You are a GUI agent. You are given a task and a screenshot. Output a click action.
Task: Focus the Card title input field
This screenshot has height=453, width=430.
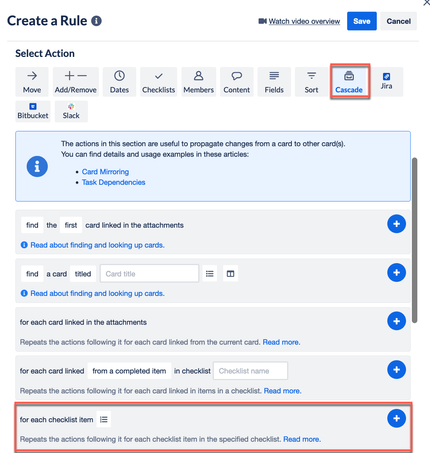pyautogui.click(x=149, y=274)
